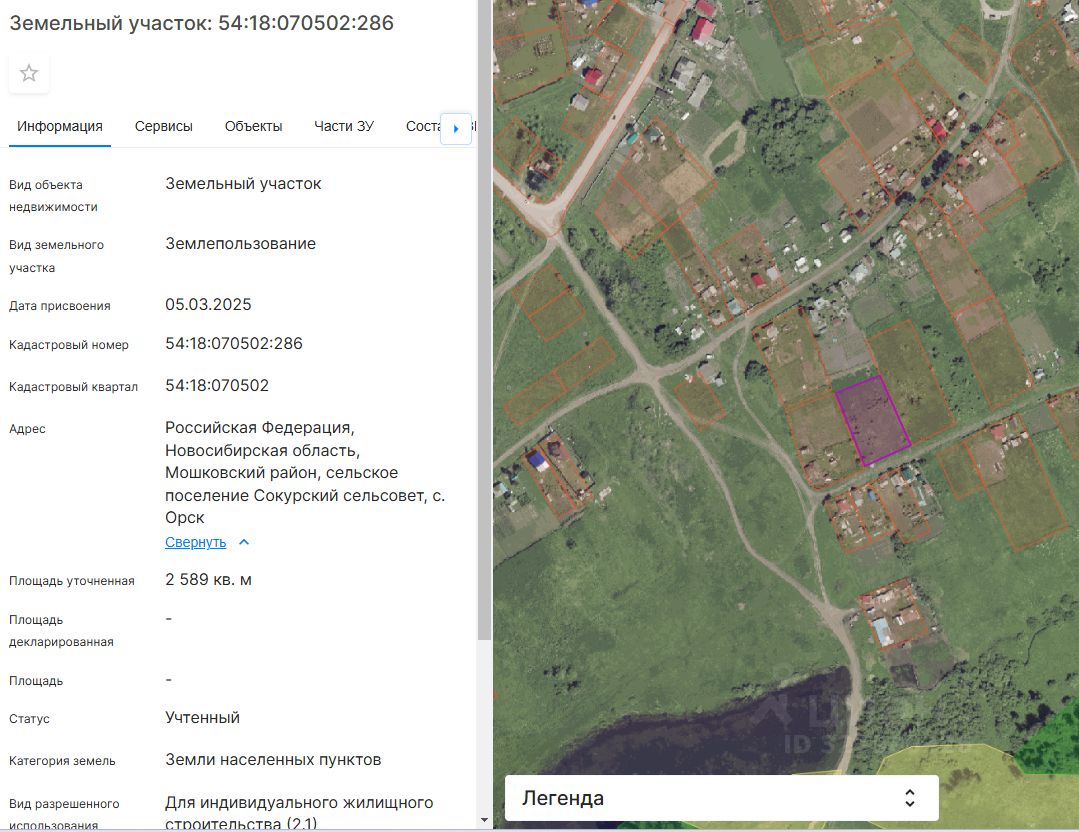Click the scrollbar down arrow

pos(484,820)
